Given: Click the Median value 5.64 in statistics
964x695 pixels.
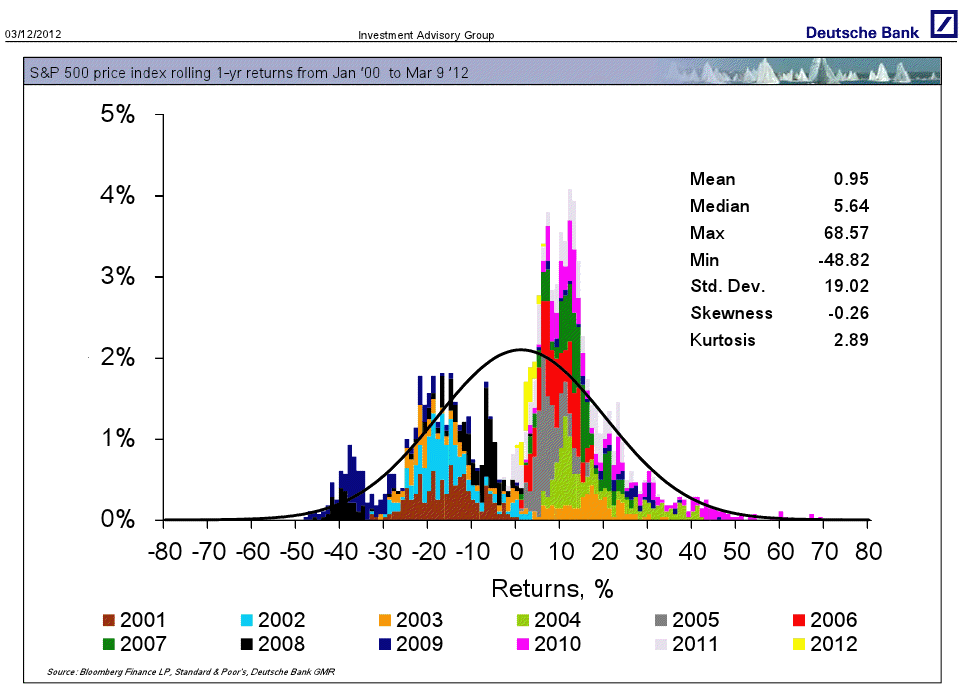Looking at the screenshot, I should pos(850,207).
